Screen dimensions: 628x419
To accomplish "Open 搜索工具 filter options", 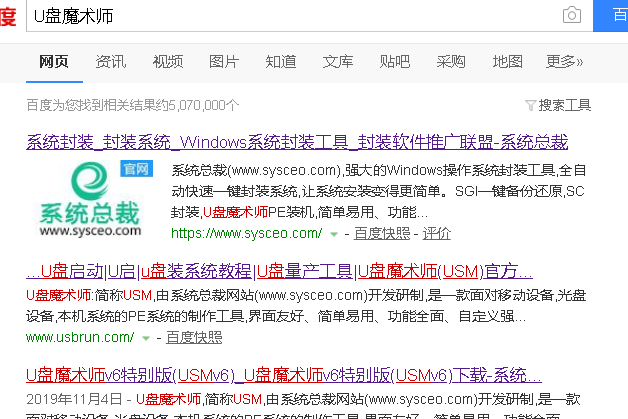I will [565, 105].
